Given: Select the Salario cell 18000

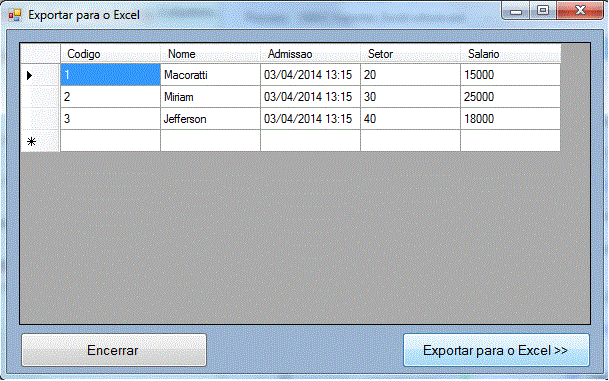Looking at the screenshot, I should 510,118.
